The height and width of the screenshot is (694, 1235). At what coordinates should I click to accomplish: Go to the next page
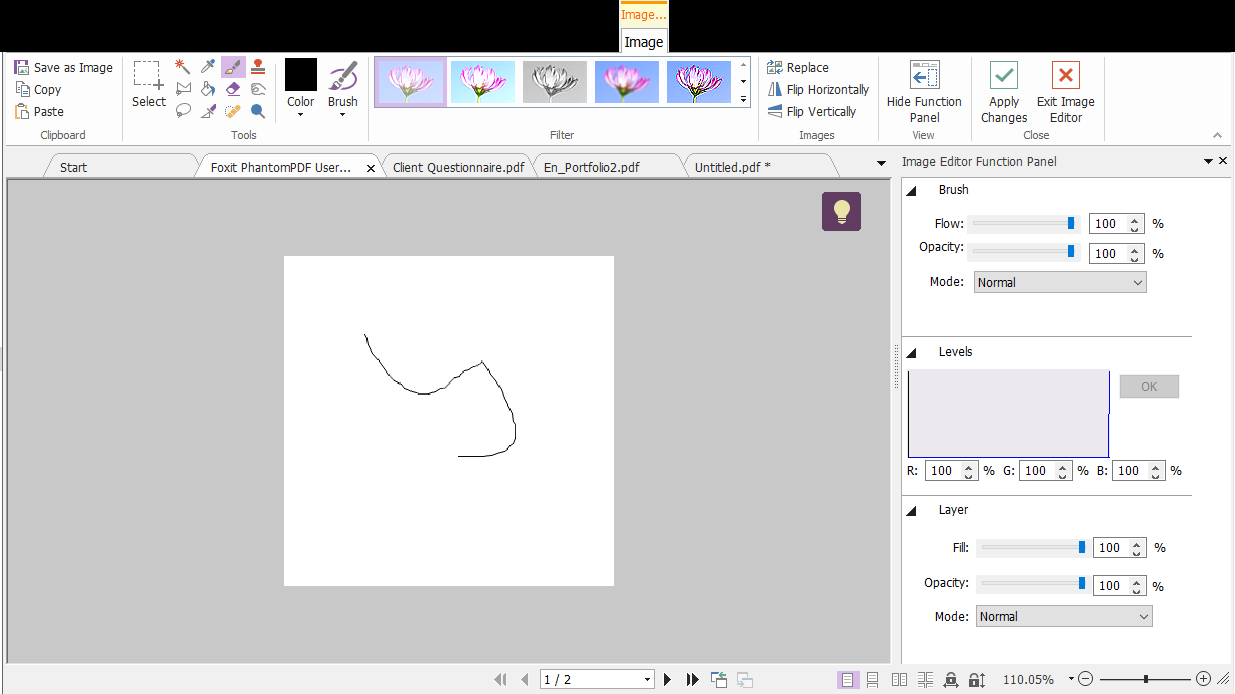668,680
